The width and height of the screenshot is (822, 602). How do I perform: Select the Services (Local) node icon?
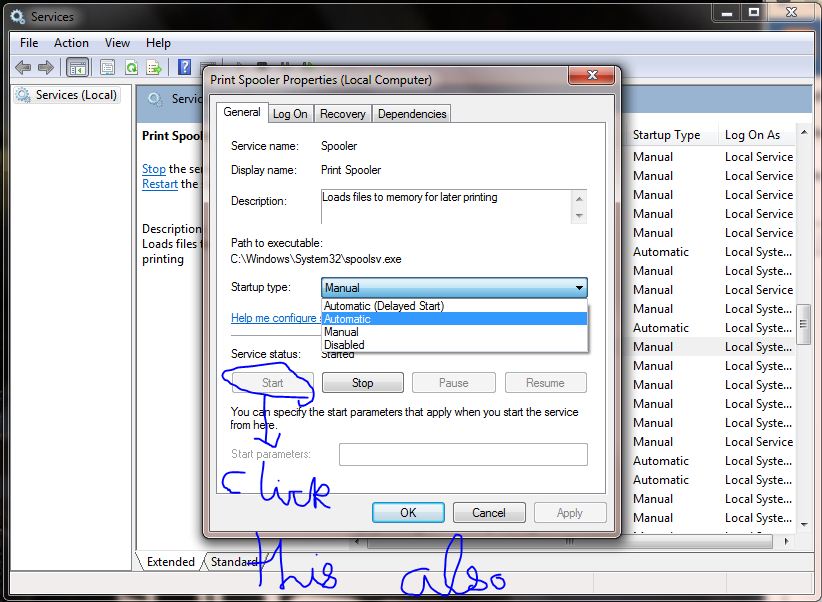[22, 95]
